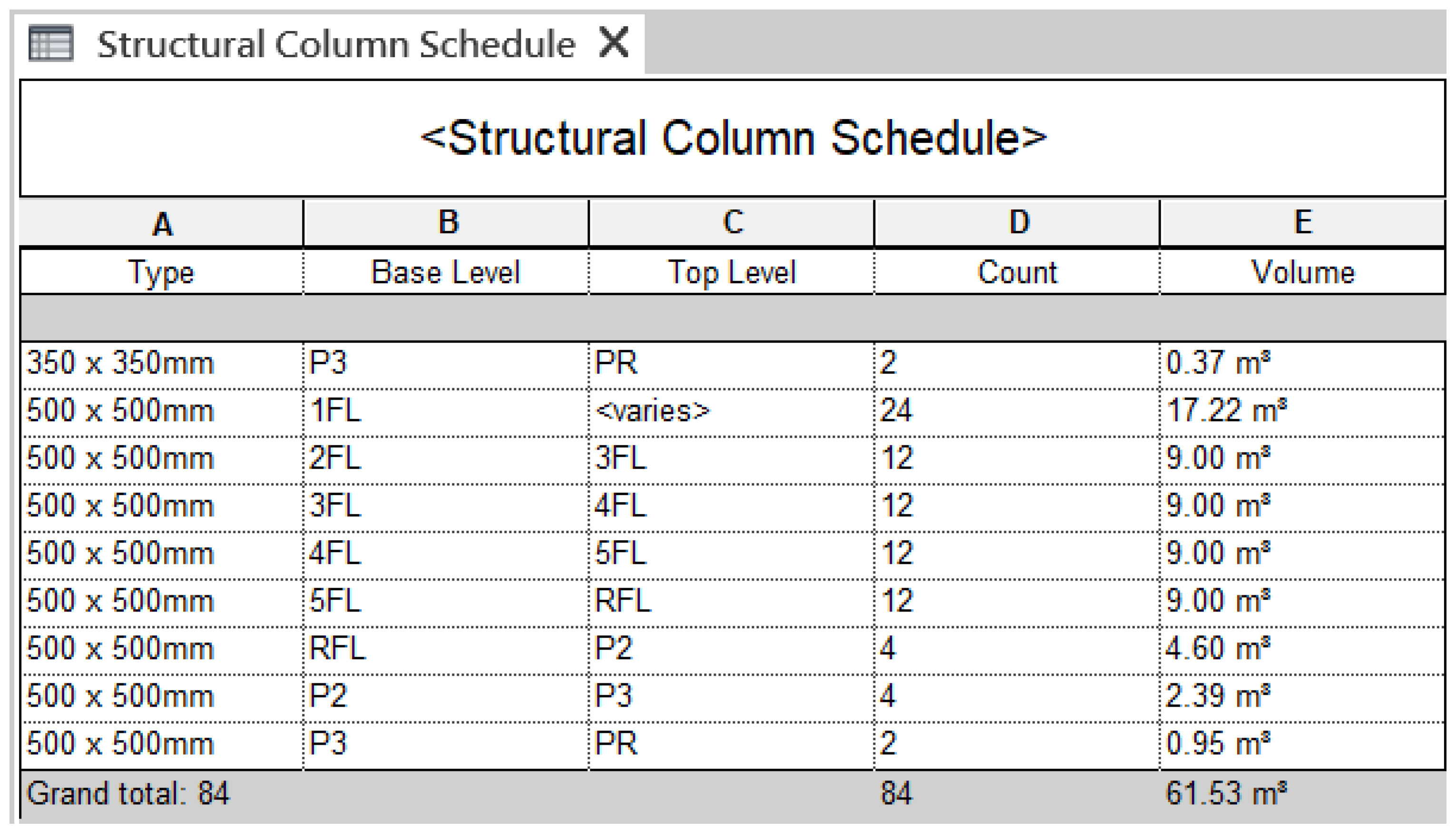
Task: Select column A header
Action: pos(162,224)
